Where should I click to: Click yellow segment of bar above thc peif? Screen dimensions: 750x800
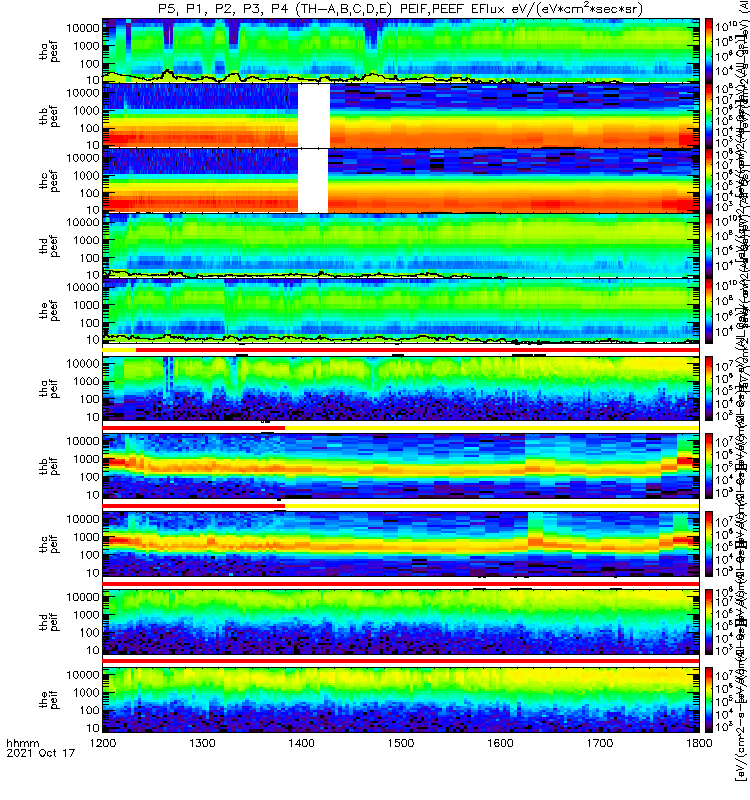pyautogui.click(x=492, y=506)
